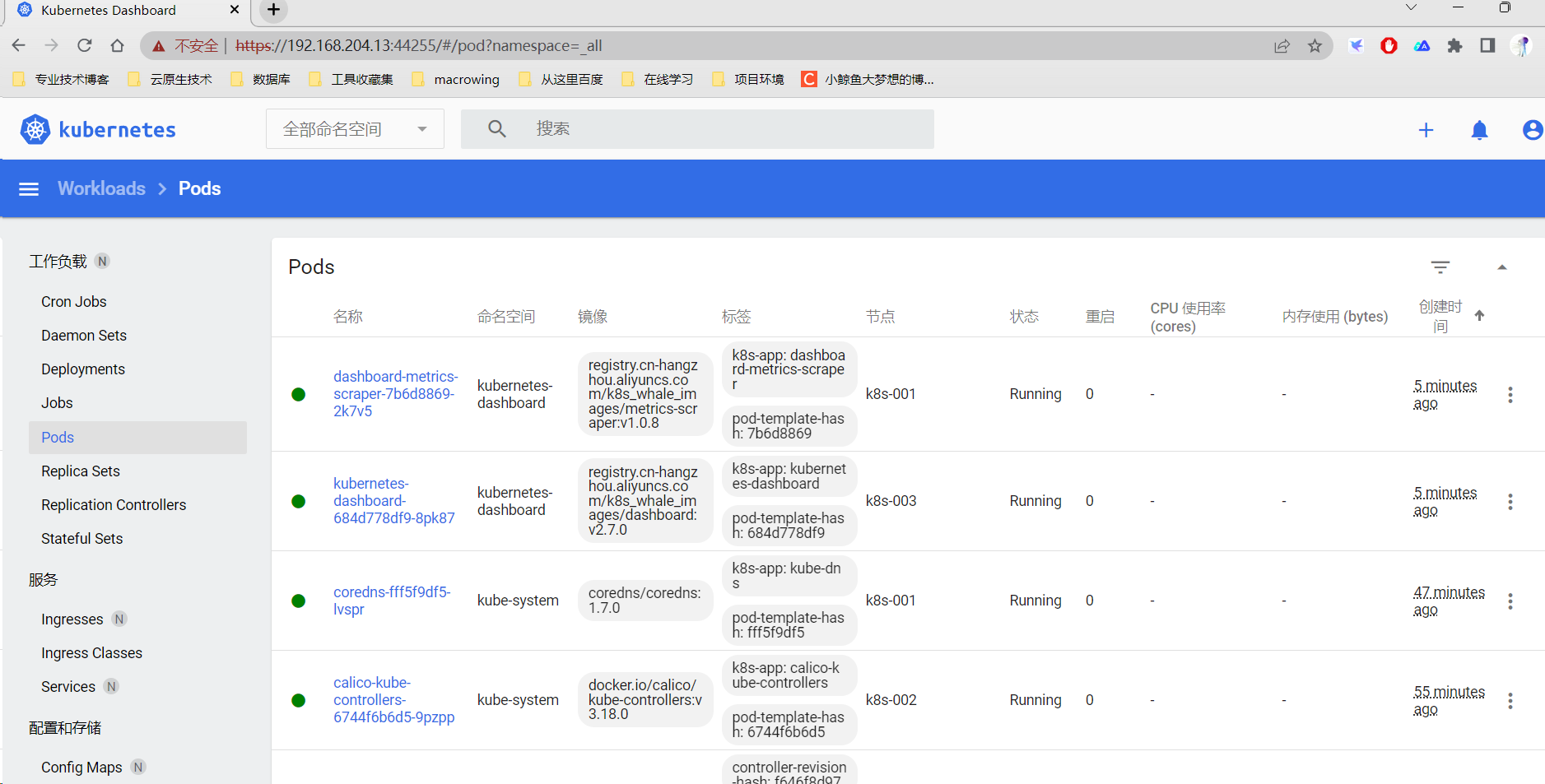The image size is (1545, 784).
Task: Open Ingresses in the sidebar
Action: tap(72, 619)
